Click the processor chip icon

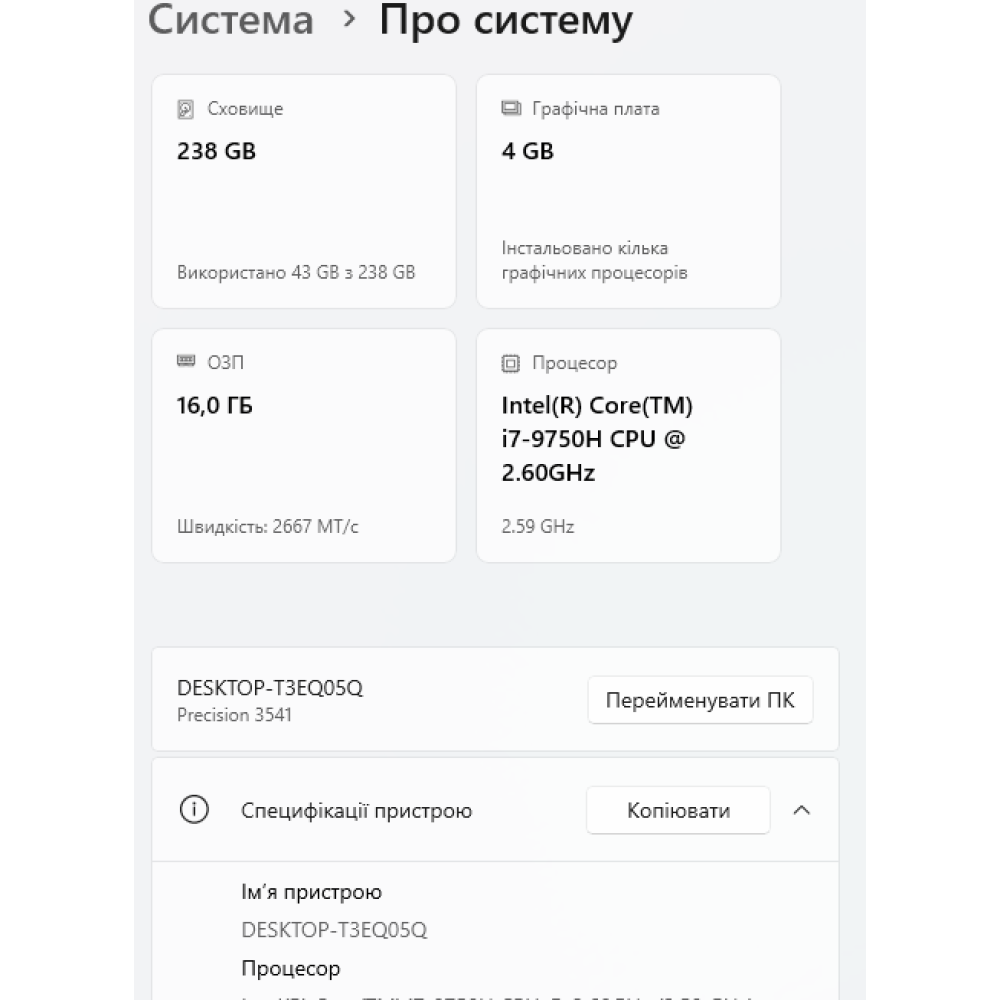pos(511,363)
